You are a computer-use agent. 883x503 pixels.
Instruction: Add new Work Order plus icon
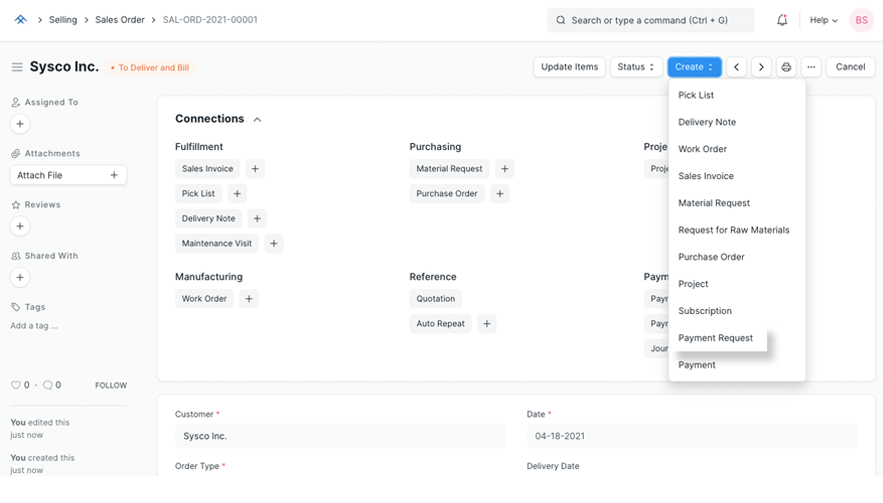click(x=249, y=298)
